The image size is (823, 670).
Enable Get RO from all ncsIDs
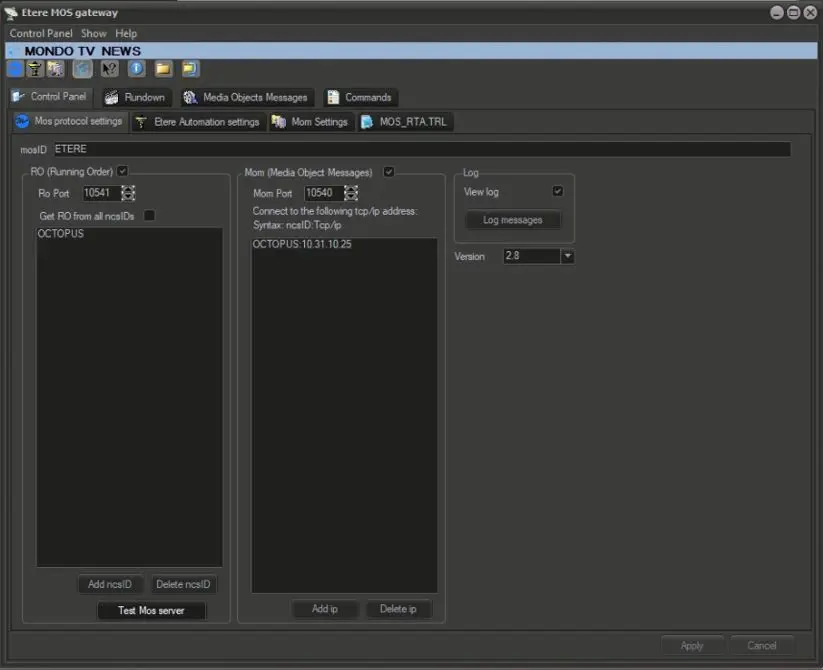(149, 215)
